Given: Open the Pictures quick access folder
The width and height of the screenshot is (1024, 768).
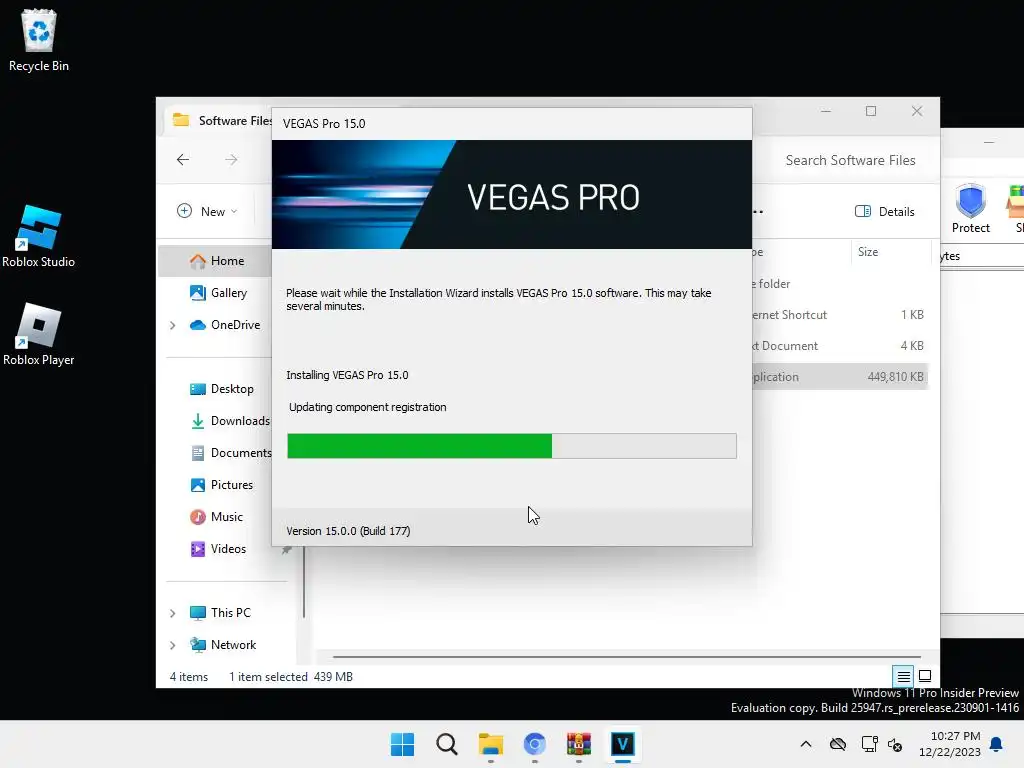Looking at the screenshot, I should (x=221, y=485).
